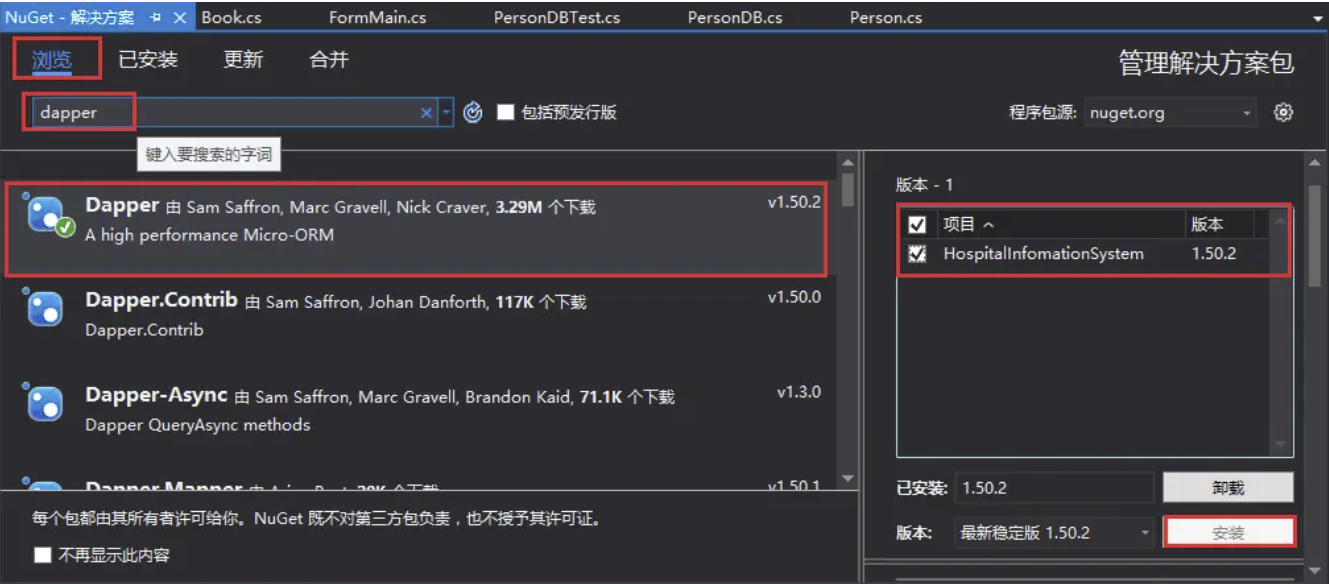Open package source settings gear
This screenshot has width=1329, height=584.
[x=1284, y=112]
